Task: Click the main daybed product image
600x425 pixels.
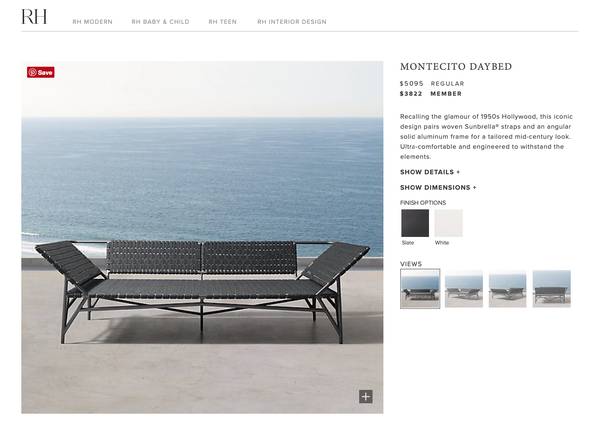Action: [x=202, y=237]
